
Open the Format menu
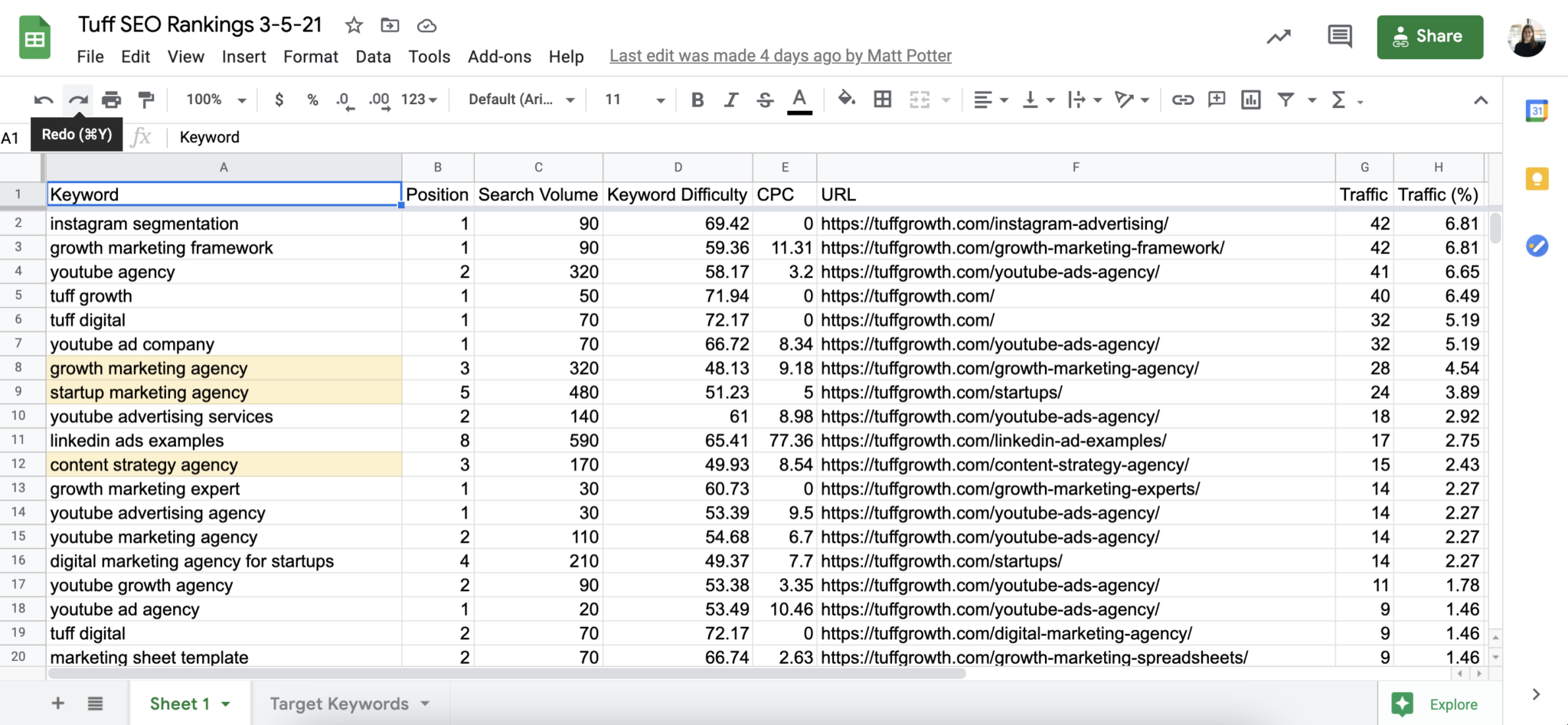pyautogui.click(x=310, y=56)
